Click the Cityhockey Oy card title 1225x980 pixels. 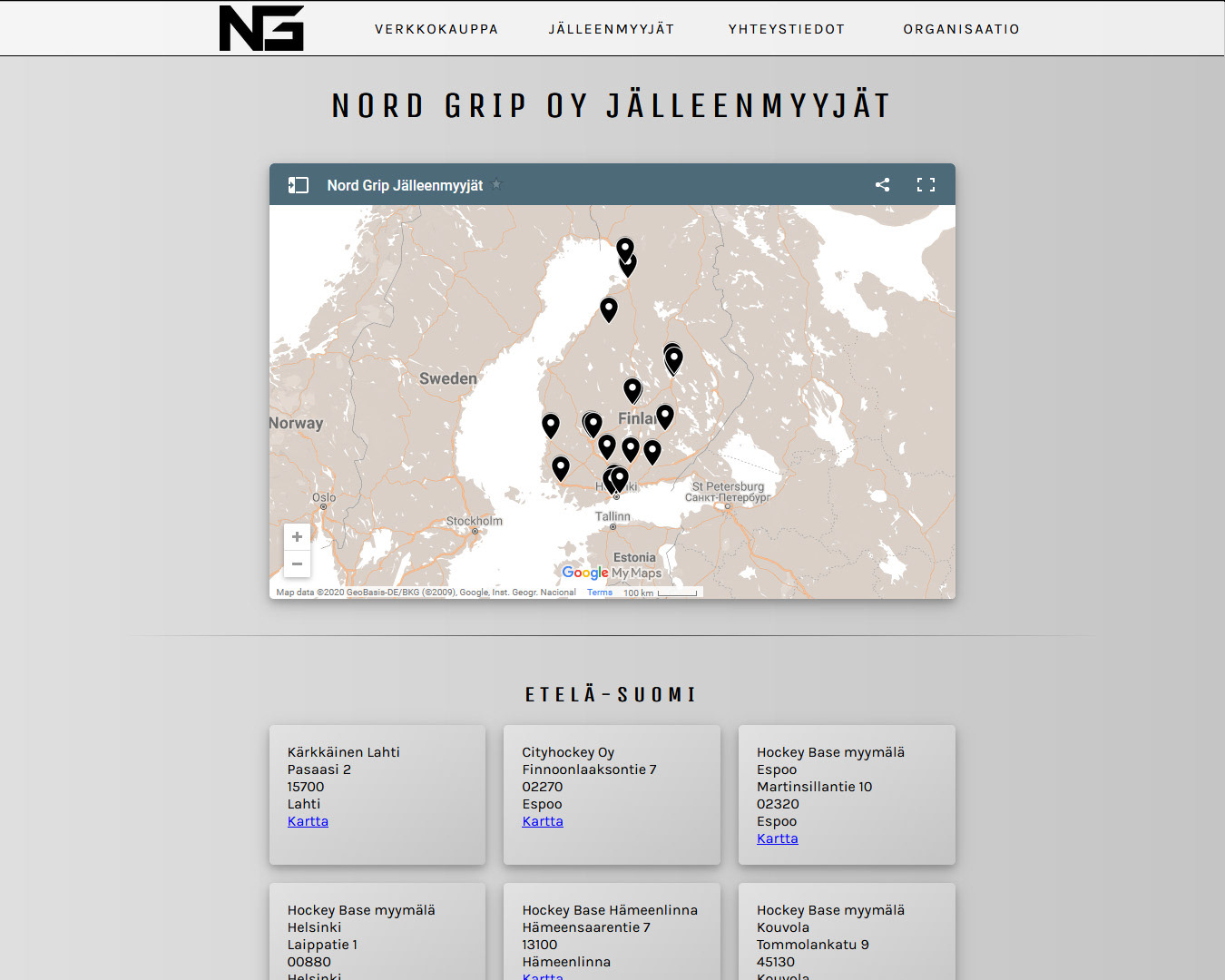point(568,752)
